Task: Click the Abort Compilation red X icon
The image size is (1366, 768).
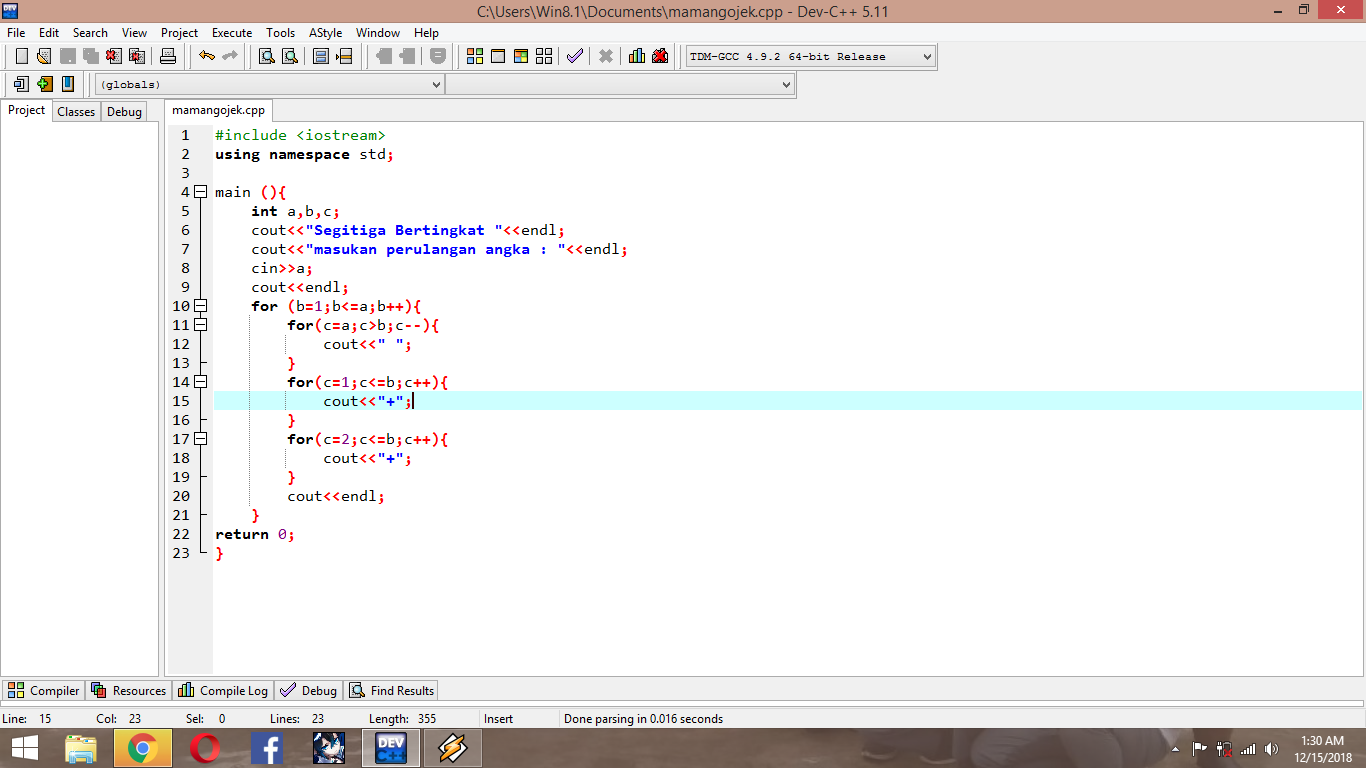Action: point(605,56)
